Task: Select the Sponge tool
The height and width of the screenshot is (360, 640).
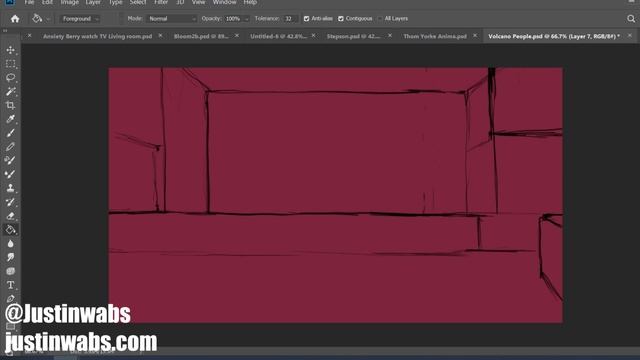Action: point(11,271)
